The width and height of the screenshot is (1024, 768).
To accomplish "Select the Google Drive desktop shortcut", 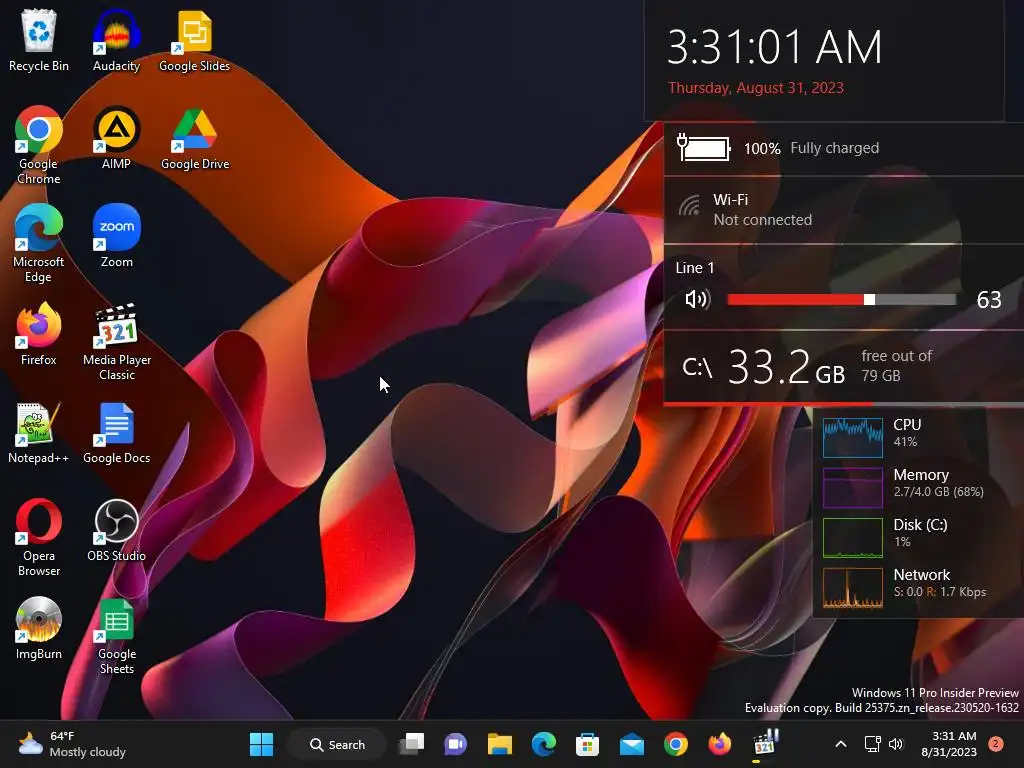I will (195, 138).
